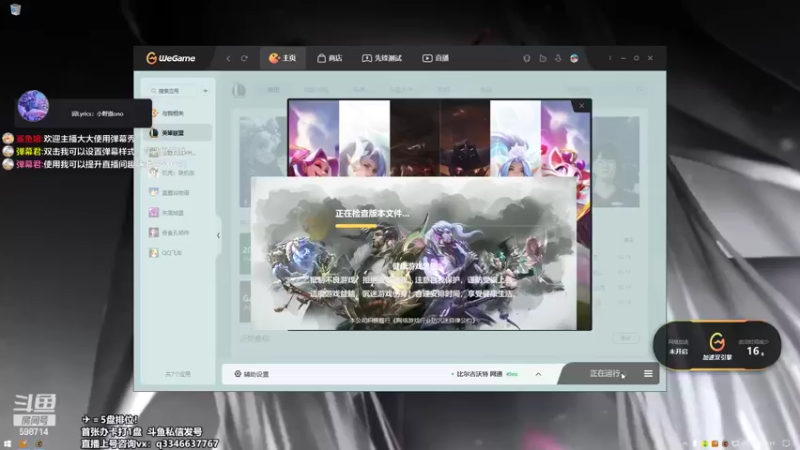Viewport: 800px width, 450px height.
Task: Click the pink game icon above QQ飞车's neighbor
Action: click(154, 212)
